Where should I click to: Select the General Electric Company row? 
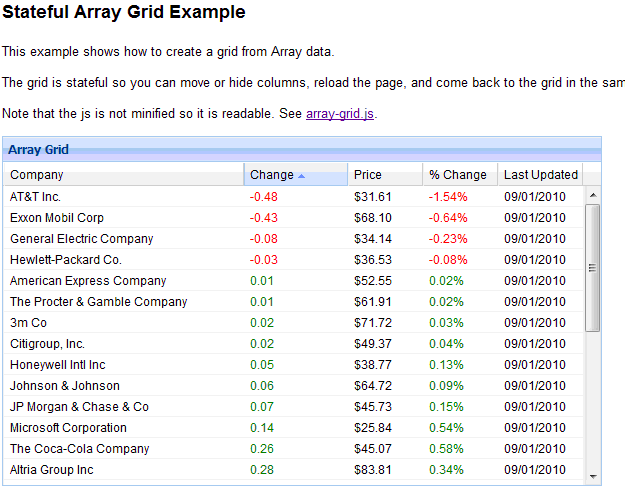pyautogui.click(x=293, y=239)
